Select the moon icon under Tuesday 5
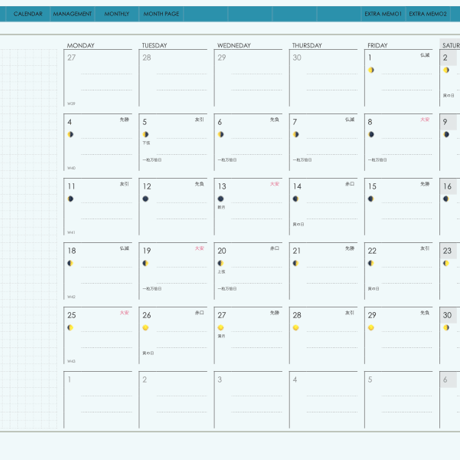460x460 pixels. (146, 134)
